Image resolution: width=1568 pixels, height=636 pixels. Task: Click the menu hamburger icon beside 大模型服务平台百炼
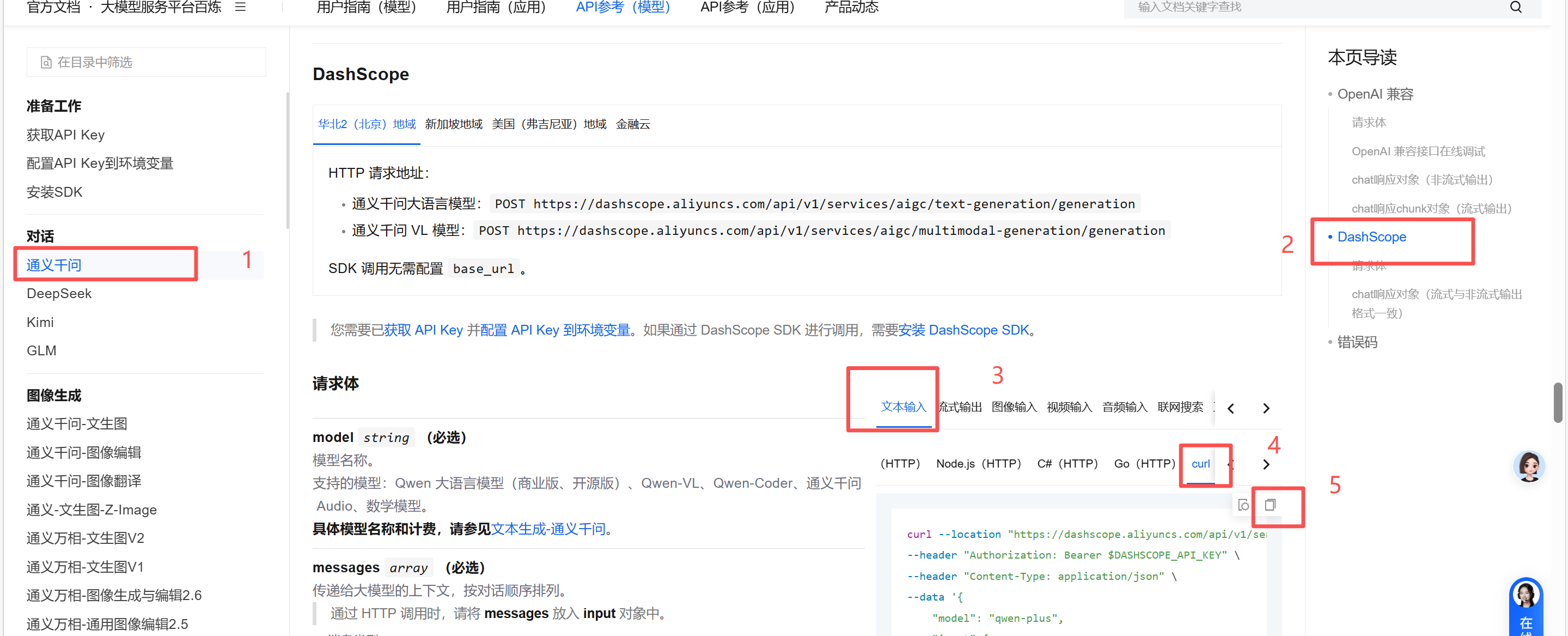[x=240, y=7]
